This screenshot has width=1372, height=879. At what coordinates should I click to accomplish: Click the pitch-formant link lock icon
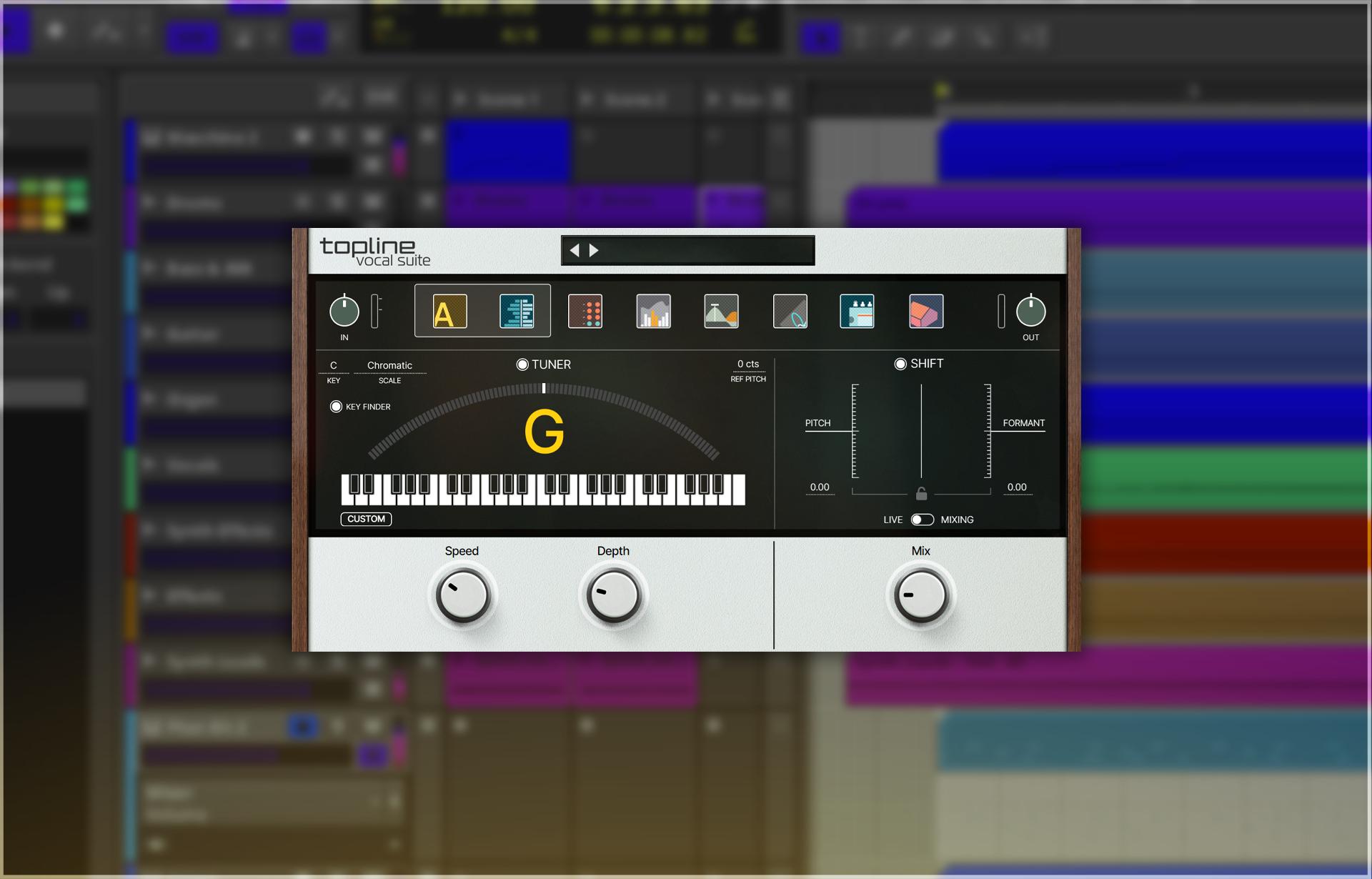tap(922, 493)
